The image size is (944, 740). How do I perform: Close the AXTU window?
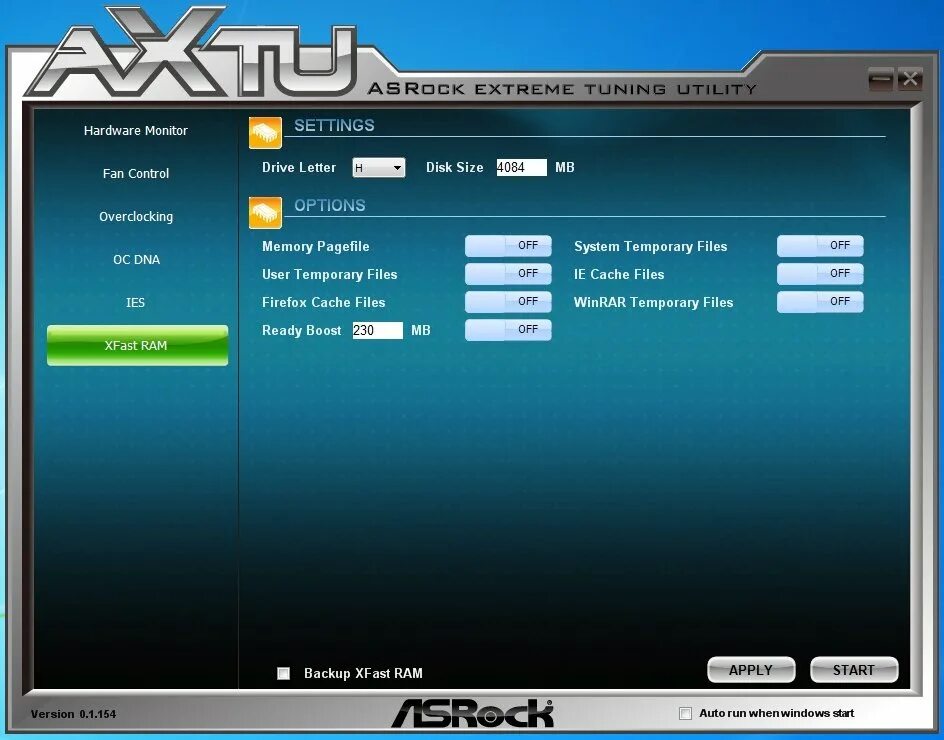910,79
